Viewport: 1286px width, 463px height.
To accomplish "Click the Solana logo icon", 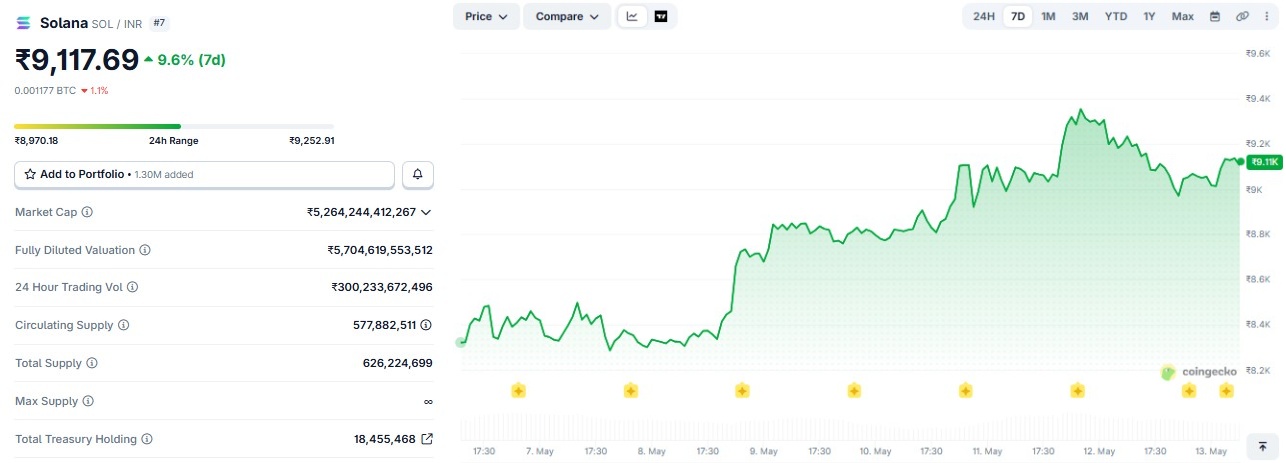I will pos(24,22).
